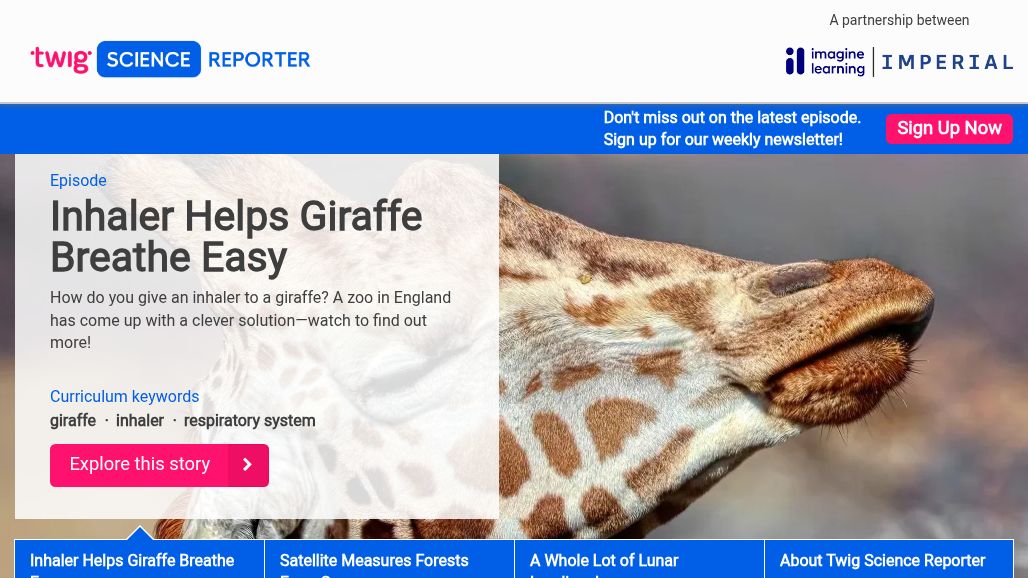Click the Sign Up Now button

pyautogui.click(x=949, y=128)
